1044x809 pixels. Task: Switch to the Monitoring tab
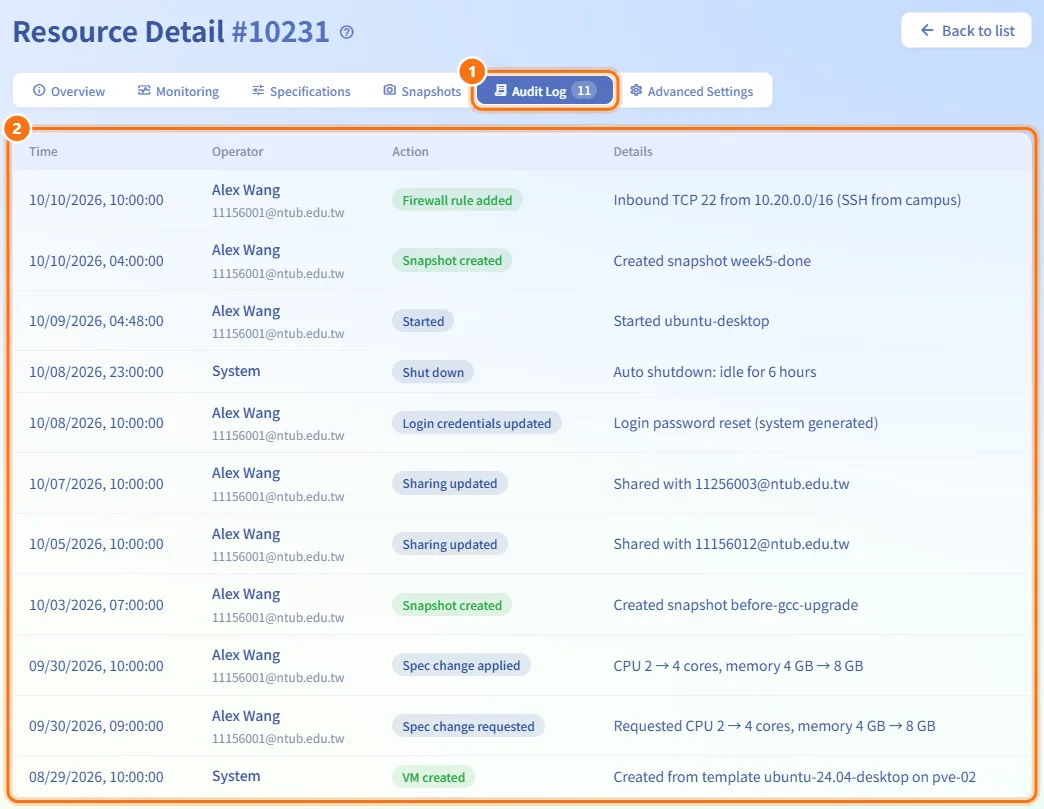tap(178, 91)
